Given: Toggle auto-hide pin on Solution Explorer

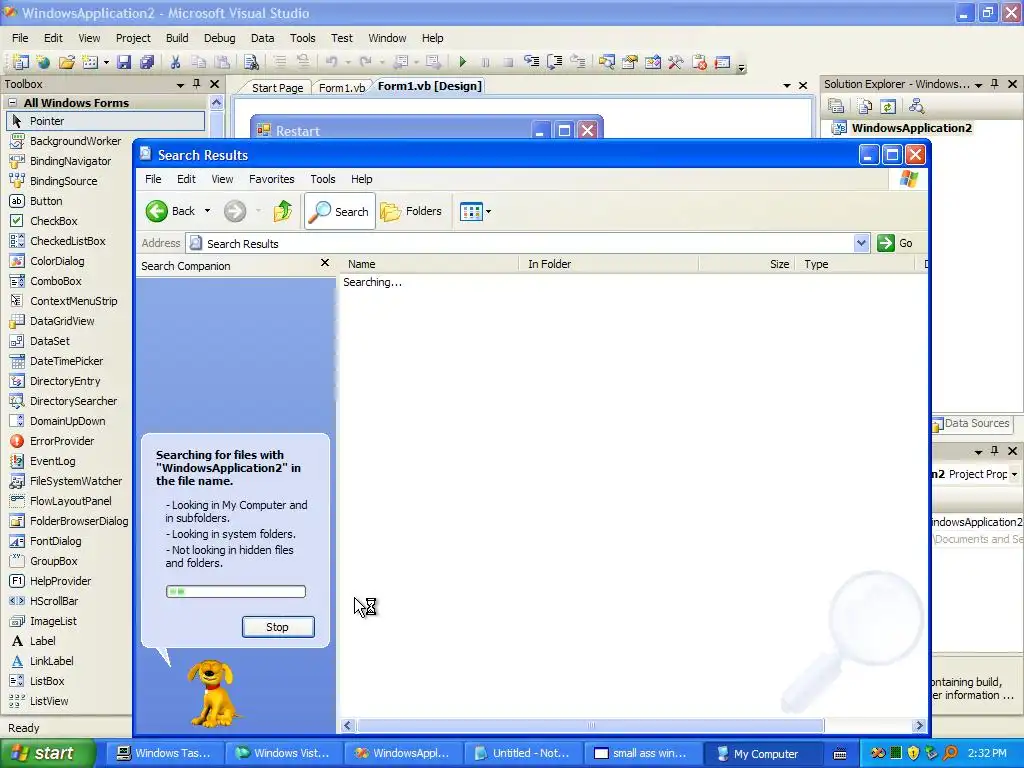Looking at the screenshot, I should click(995, 84).
